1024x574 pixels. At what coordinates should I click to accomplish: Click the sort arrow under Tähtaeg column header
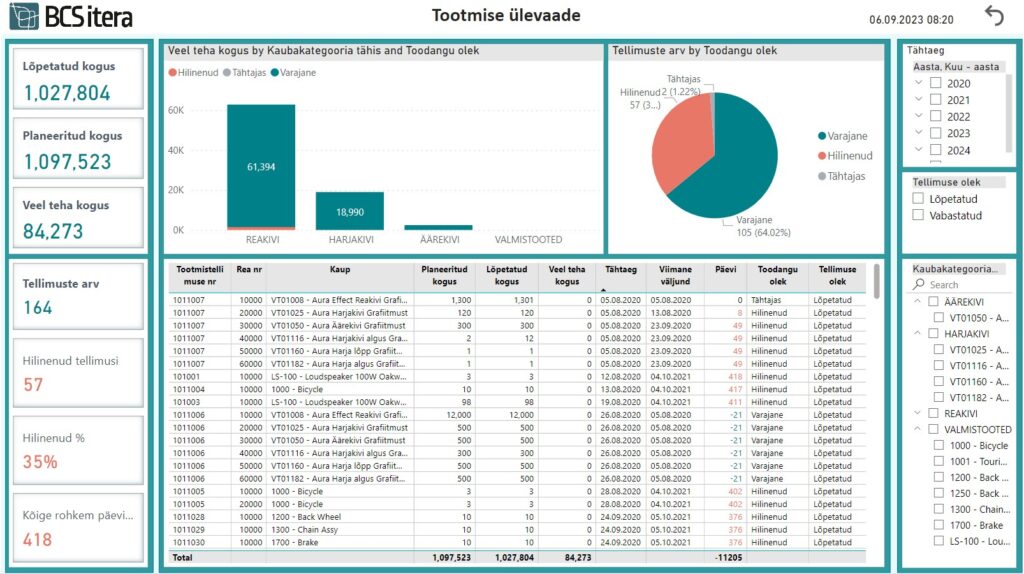click(603, 289)
